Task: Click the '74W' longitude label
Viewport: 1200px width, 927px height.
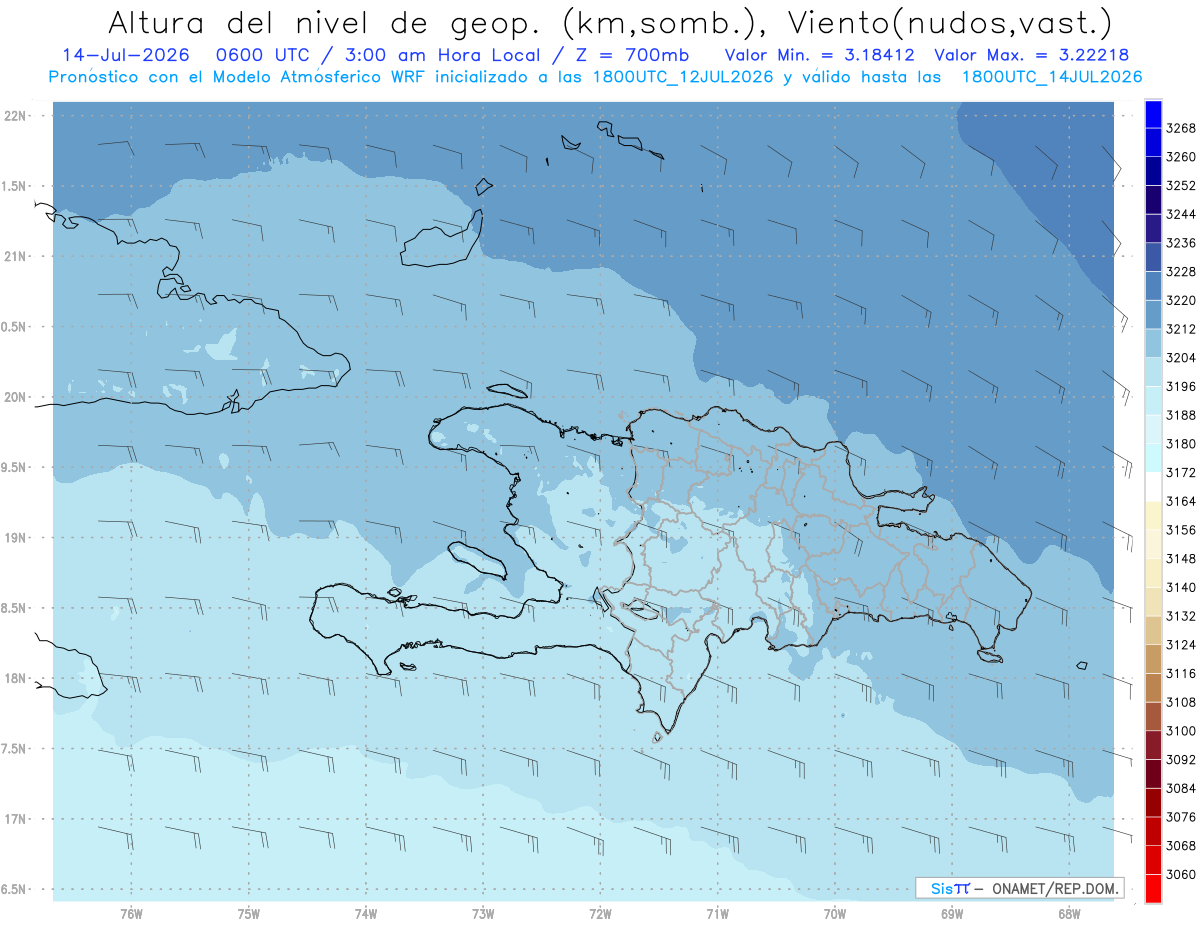Action: pyautogui.click(x=366, y=912)
